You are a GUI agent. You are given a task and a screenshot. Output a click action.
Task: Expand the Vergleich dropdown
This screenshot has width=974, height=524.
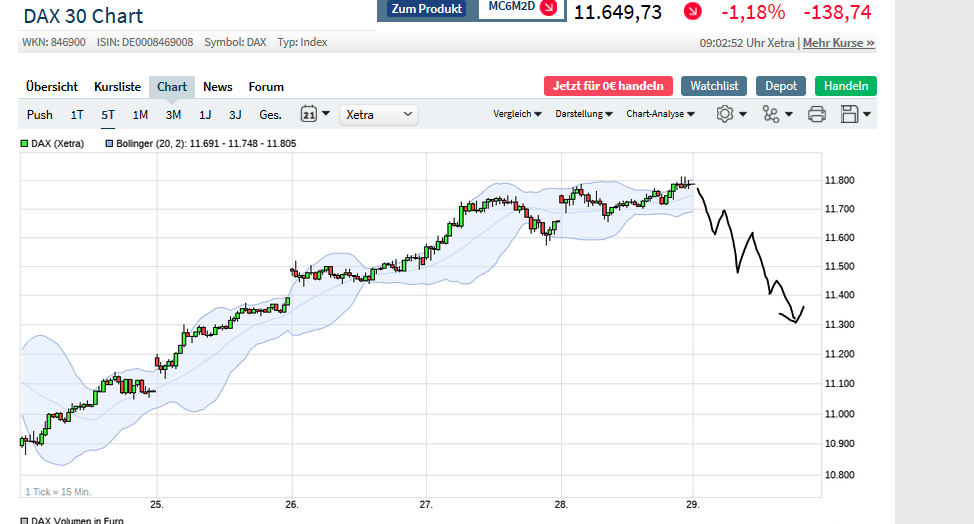(x=517, y=114)
